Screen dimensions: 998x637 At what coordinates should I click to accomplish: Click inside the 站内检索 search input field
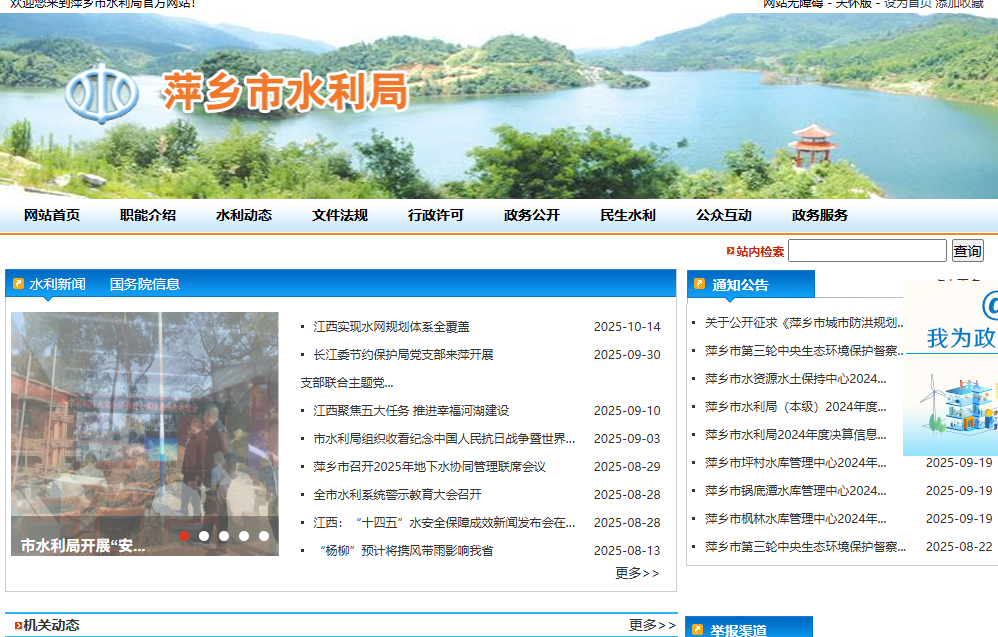[867, 250]
